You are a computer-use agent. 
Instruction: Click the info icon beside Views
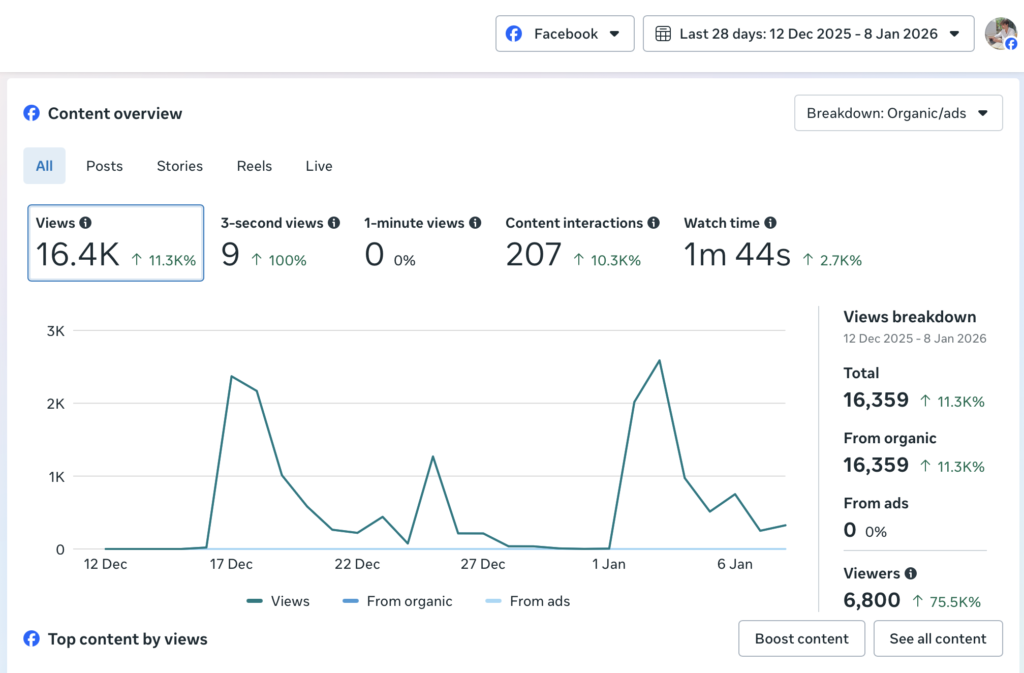[86, 223]
